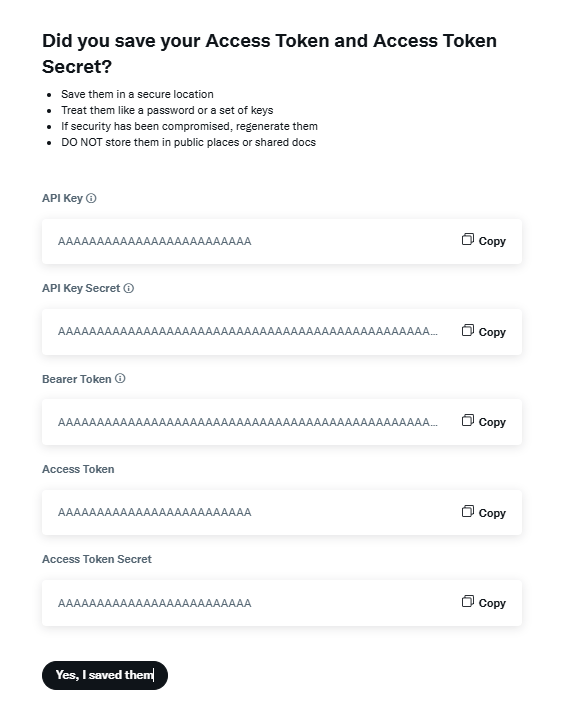Click the copy icon in API Key row
Viewport: 568px width, 719px height.
[468, 239]
